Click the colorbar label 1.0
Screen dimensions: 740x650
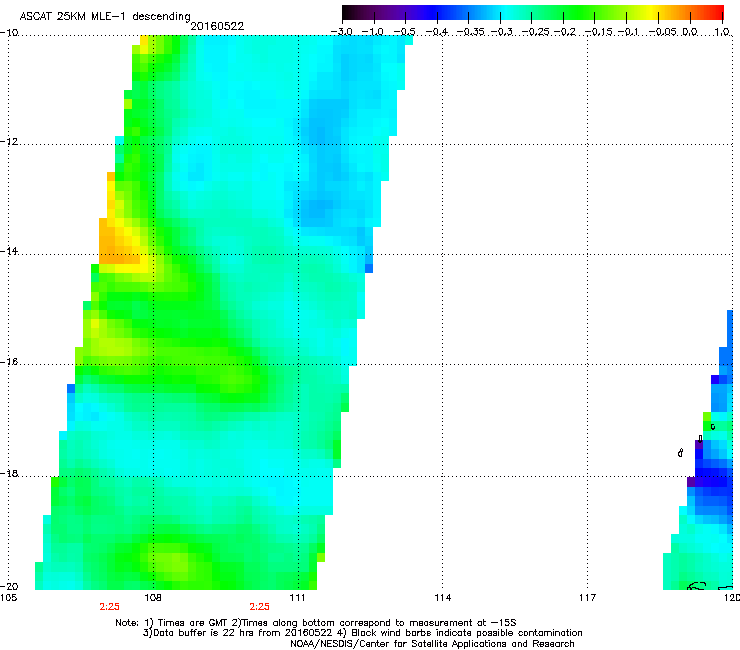722,32
